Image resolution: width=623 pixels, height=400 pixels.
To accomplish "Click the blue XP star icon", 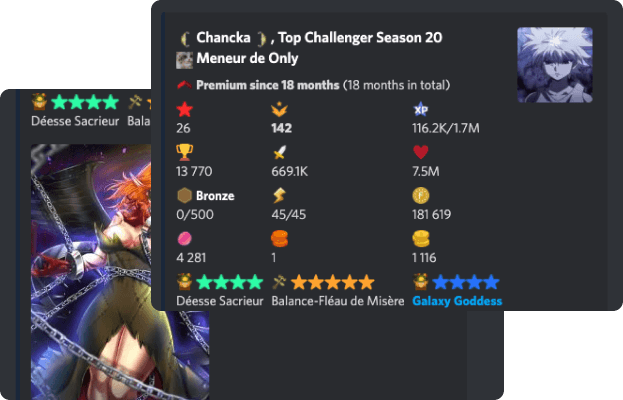I will click(x=421, y=110).
